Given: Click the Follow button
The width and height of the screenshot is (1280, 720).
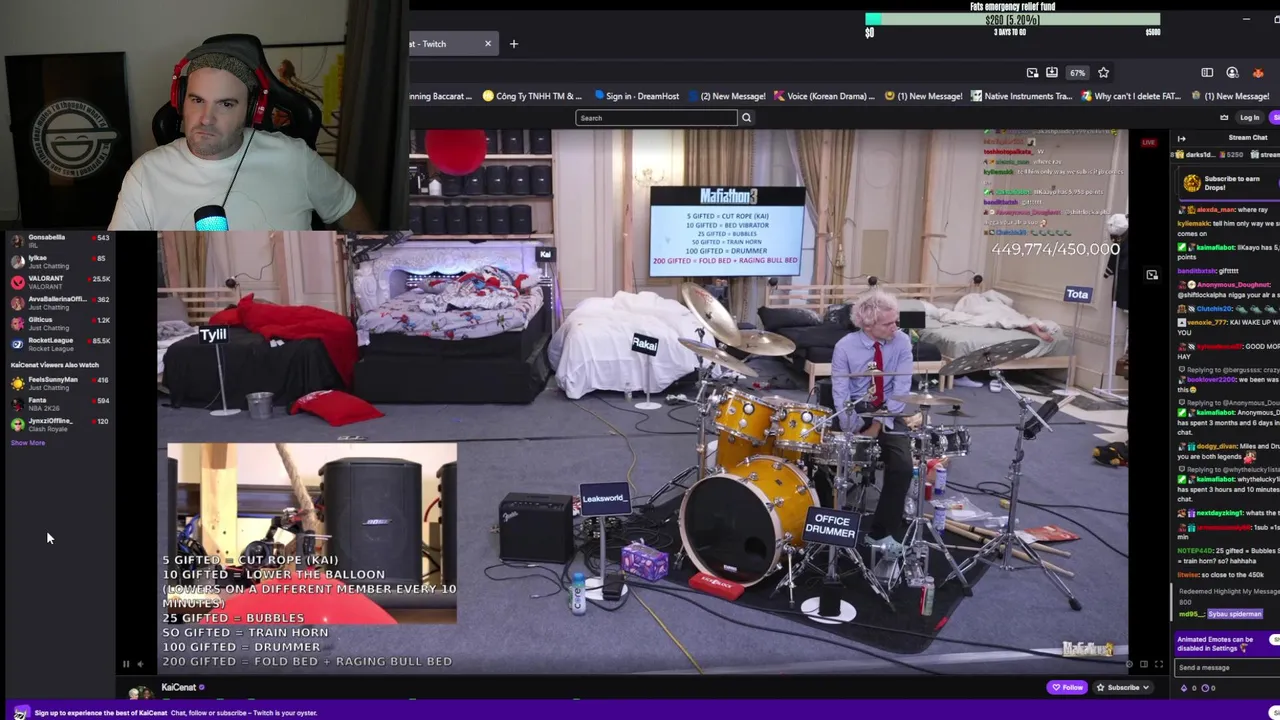Looking at the screenshot, I should 1067,687.
